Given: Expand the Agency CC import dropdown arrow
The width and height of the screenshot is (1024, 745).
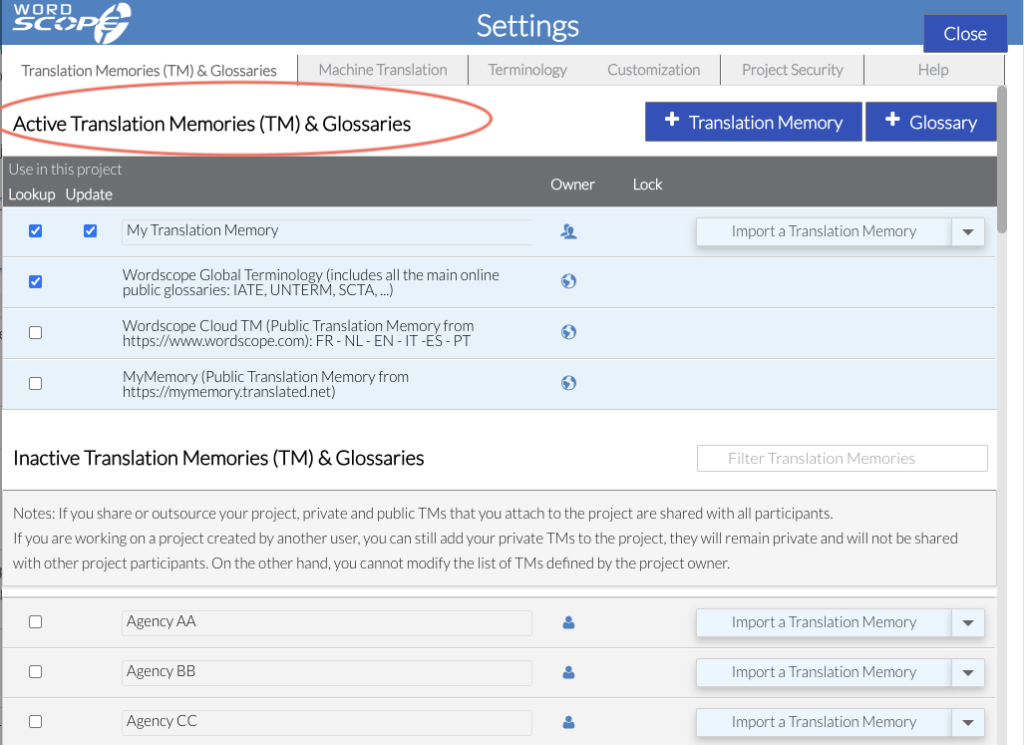Looking at the screenshot, I should (x=967, y=723).
